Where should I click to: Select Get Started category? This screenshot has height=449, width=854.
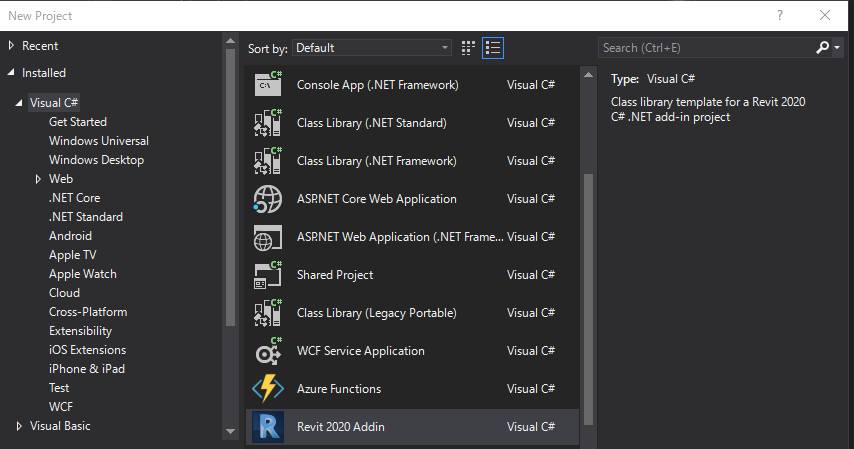click(x=78, y=122)
